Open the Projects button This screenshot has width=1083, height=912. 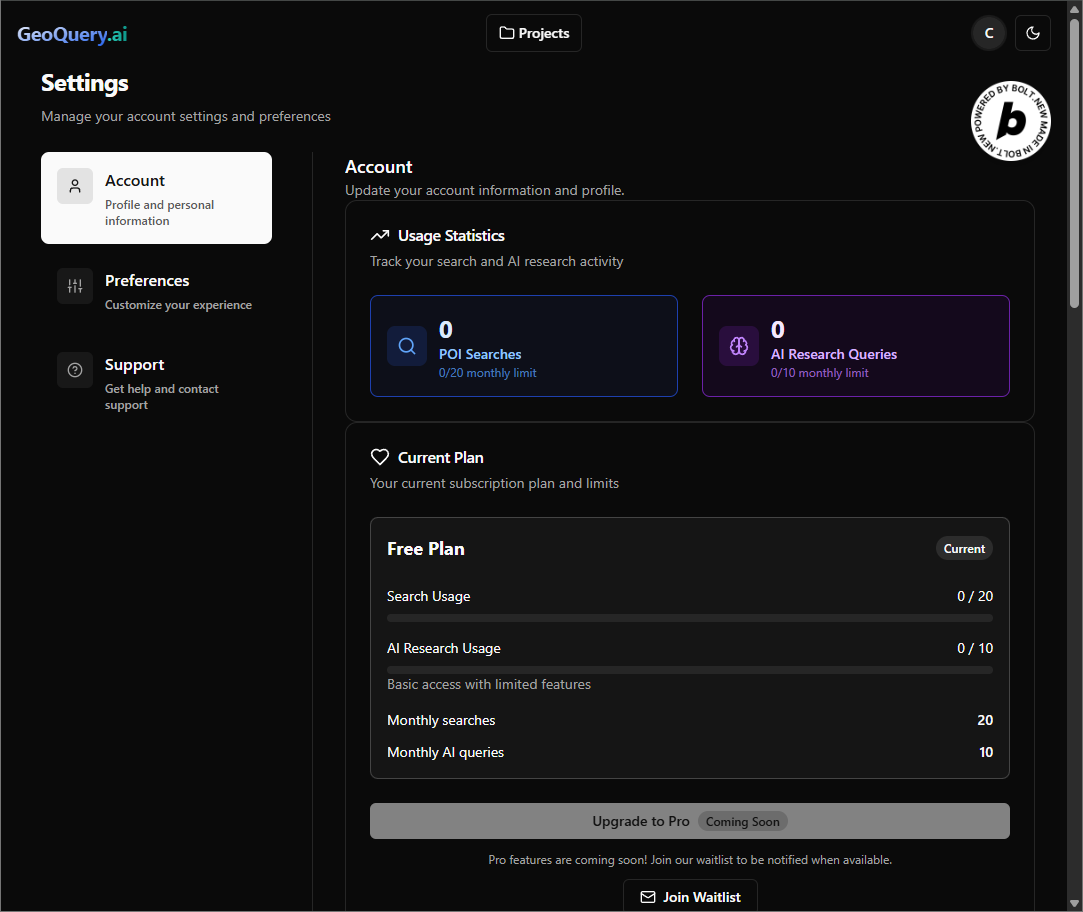[534, 33]
